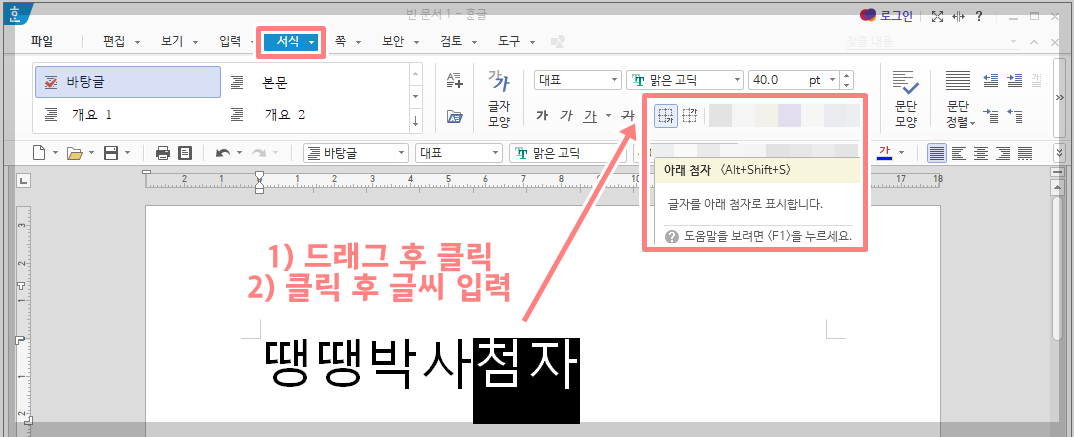Select center alignment on lower toolbar
Screen dimensions: 1074x437
[980, 153]
